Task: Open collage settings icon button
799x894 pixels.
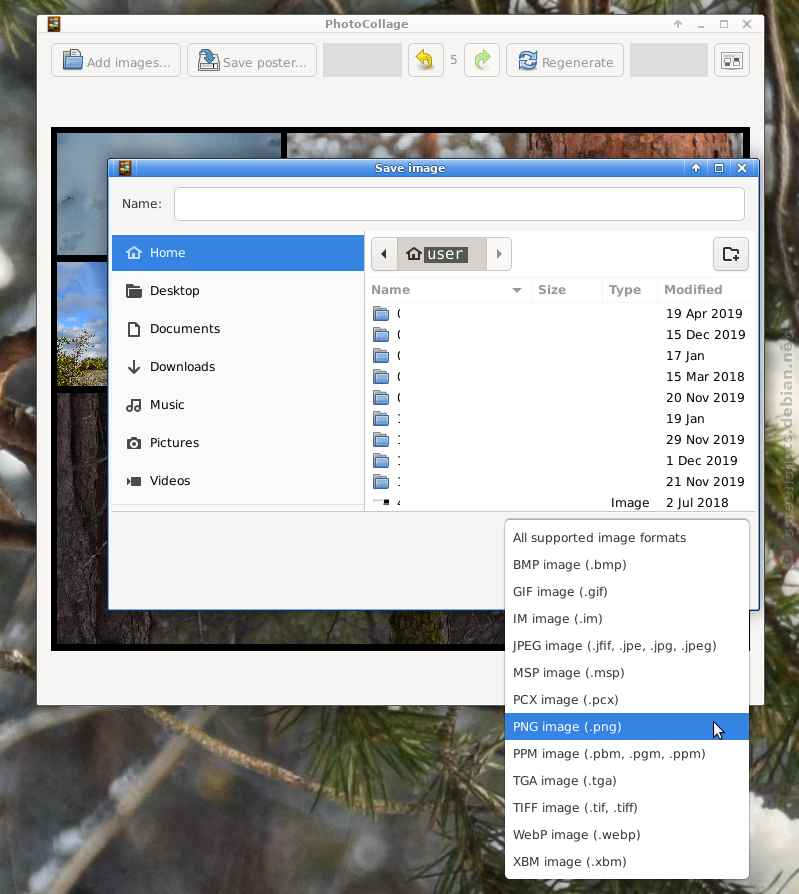Action: click(732, 60)
